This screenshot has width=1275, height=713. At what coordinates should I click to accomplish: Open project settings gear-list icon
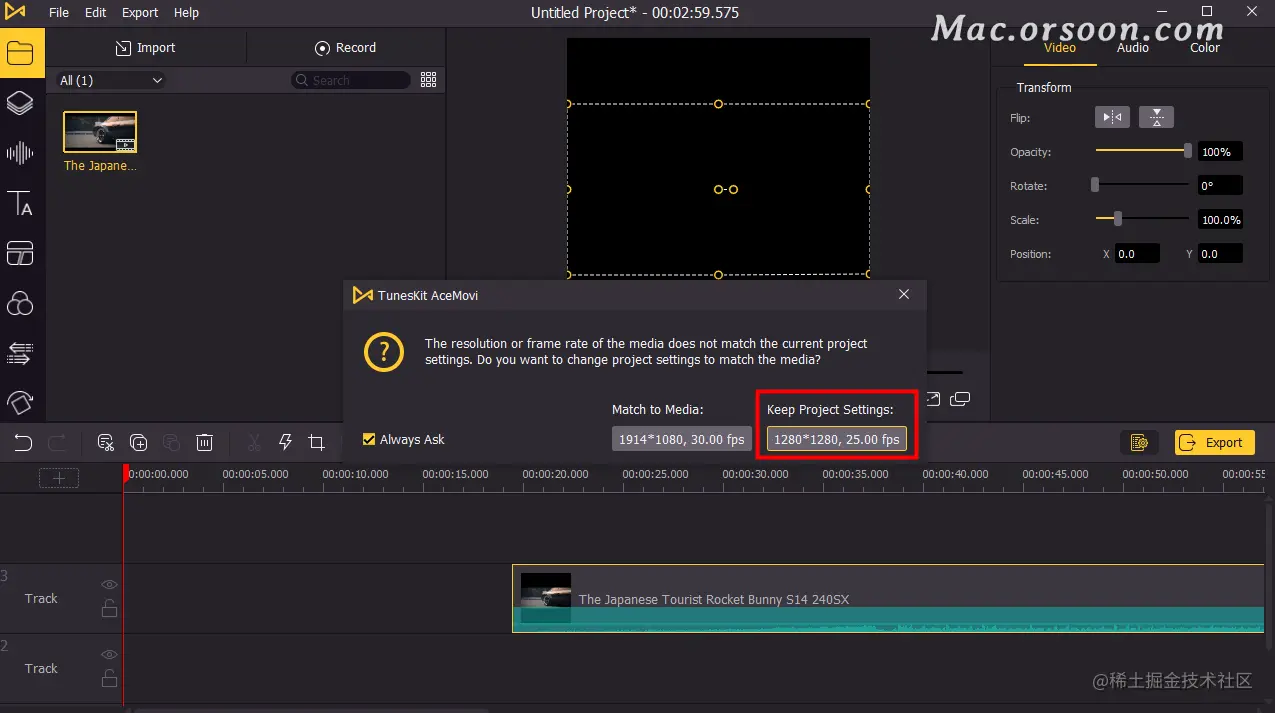click(x=1138, y=442)
